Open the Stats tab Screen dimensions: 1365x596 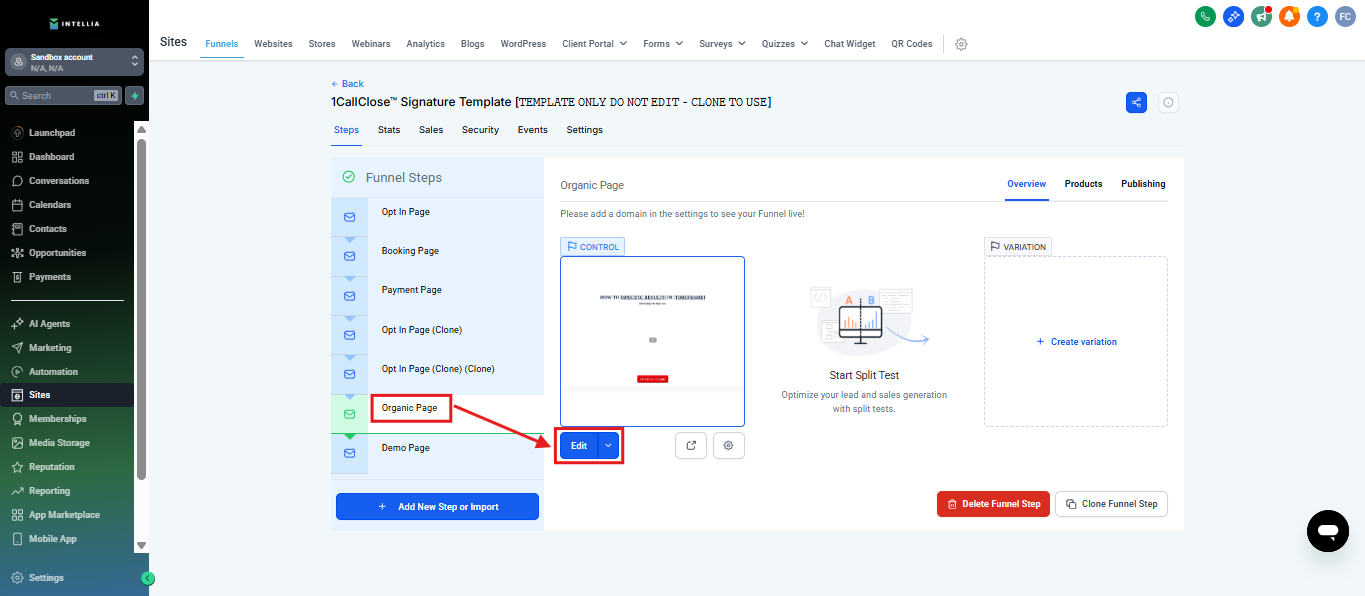point(389,130)
